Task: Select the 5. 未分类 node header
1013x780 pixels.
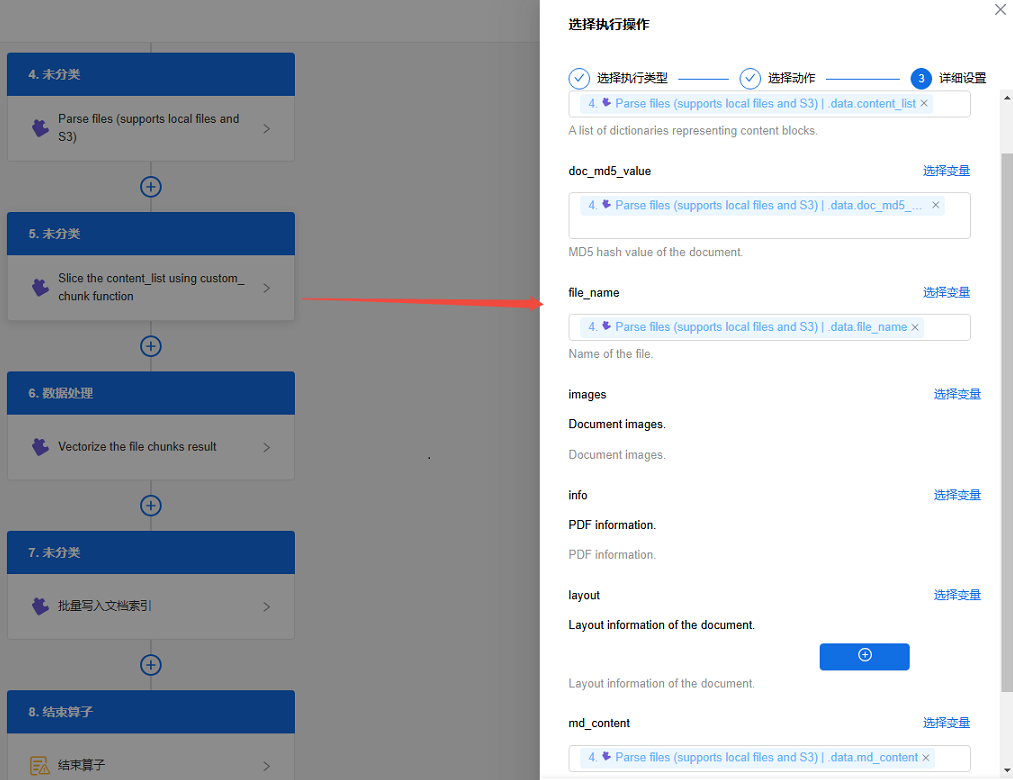Action: (x=151, y=233)
